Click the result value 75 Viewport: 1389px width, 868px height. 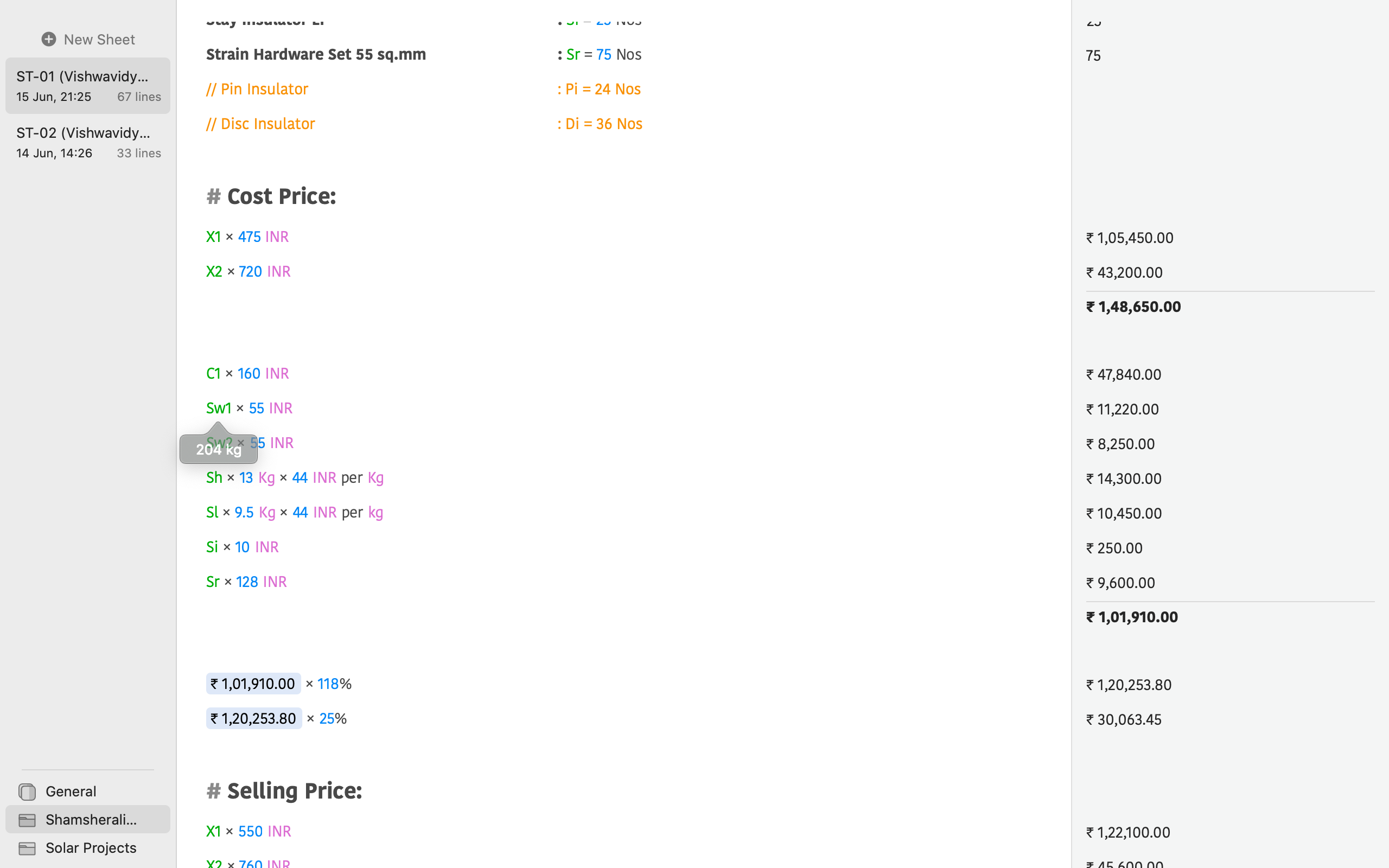[x=1093, y=56]
